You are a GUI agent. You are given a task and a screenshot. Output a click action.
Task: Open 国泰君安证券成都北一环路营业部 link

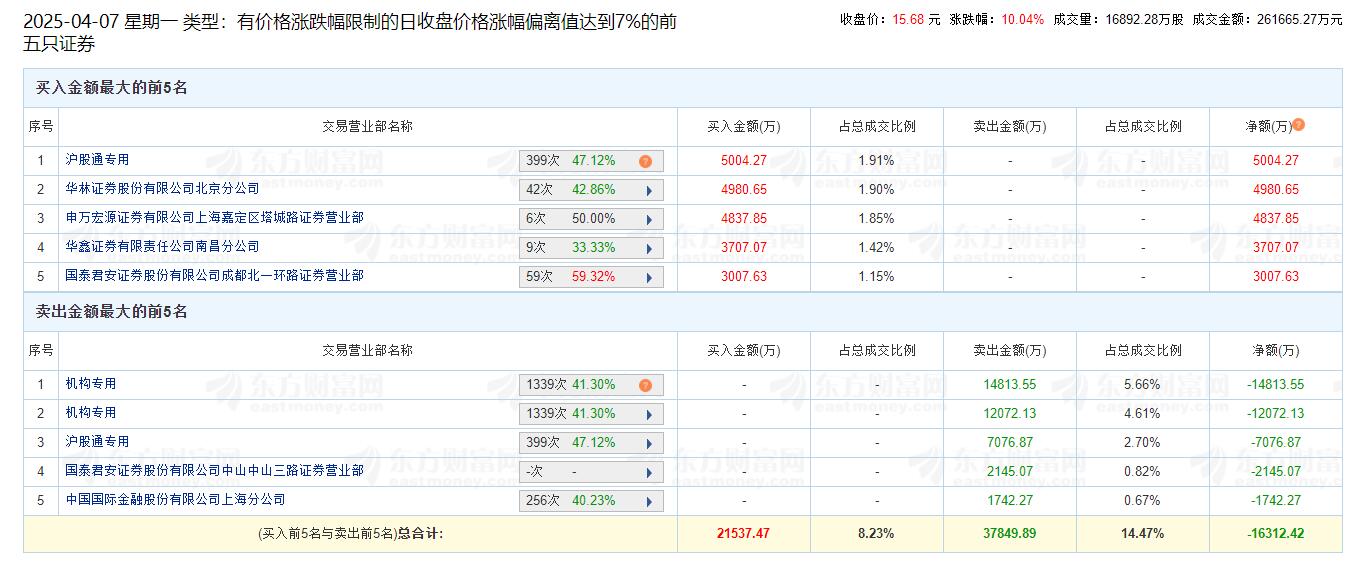pos(214,275)
